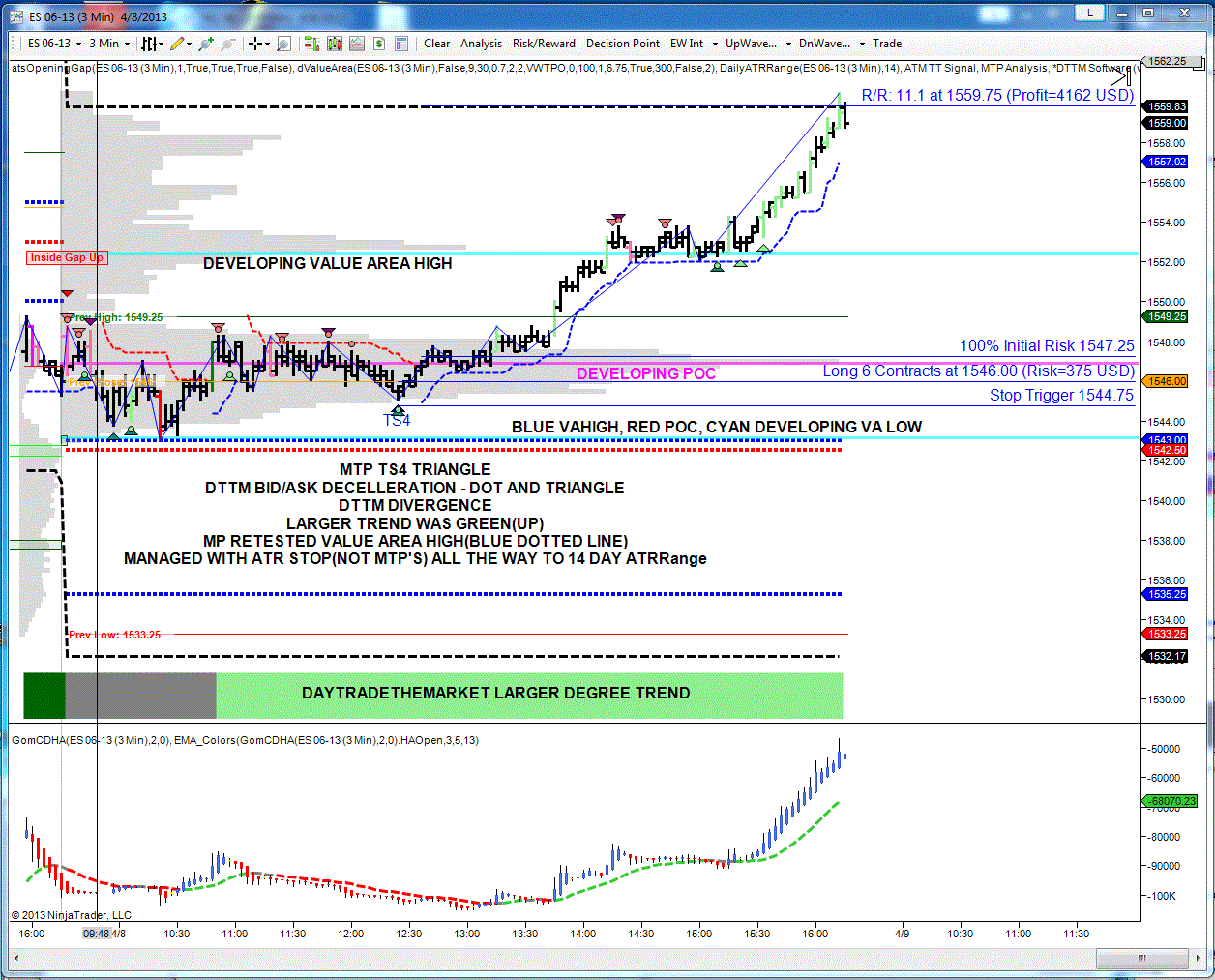This screenshot has width=1215, height=980.
Task: Open the Analysis menu
Action: tap(481, 44)
